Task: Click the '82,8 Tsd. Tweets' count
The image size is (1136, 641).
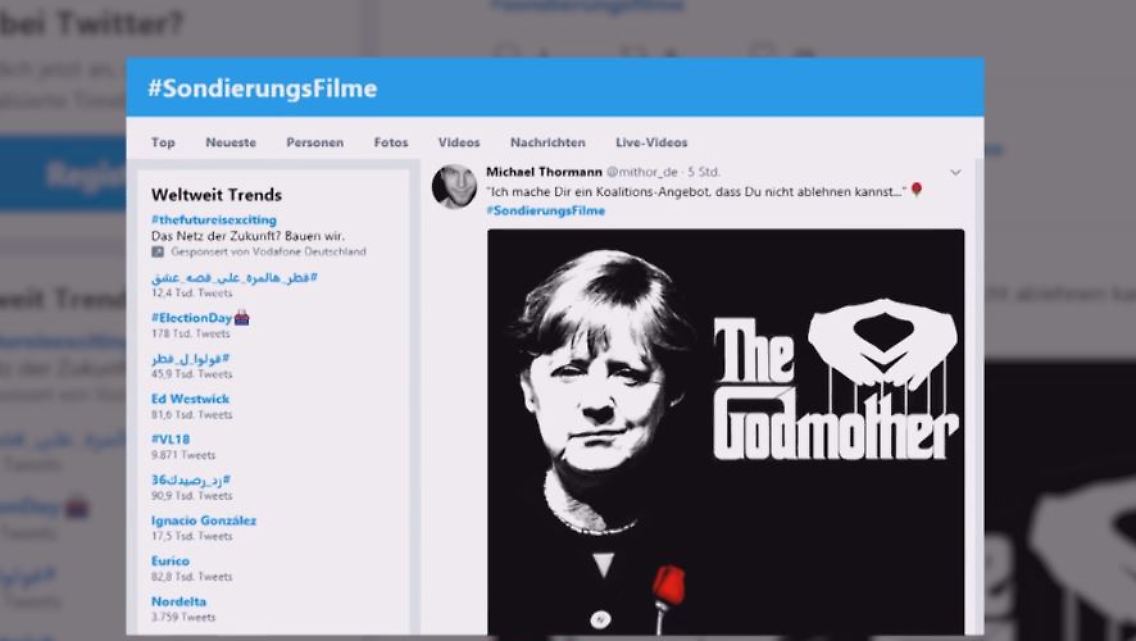Action: (191, 577)
